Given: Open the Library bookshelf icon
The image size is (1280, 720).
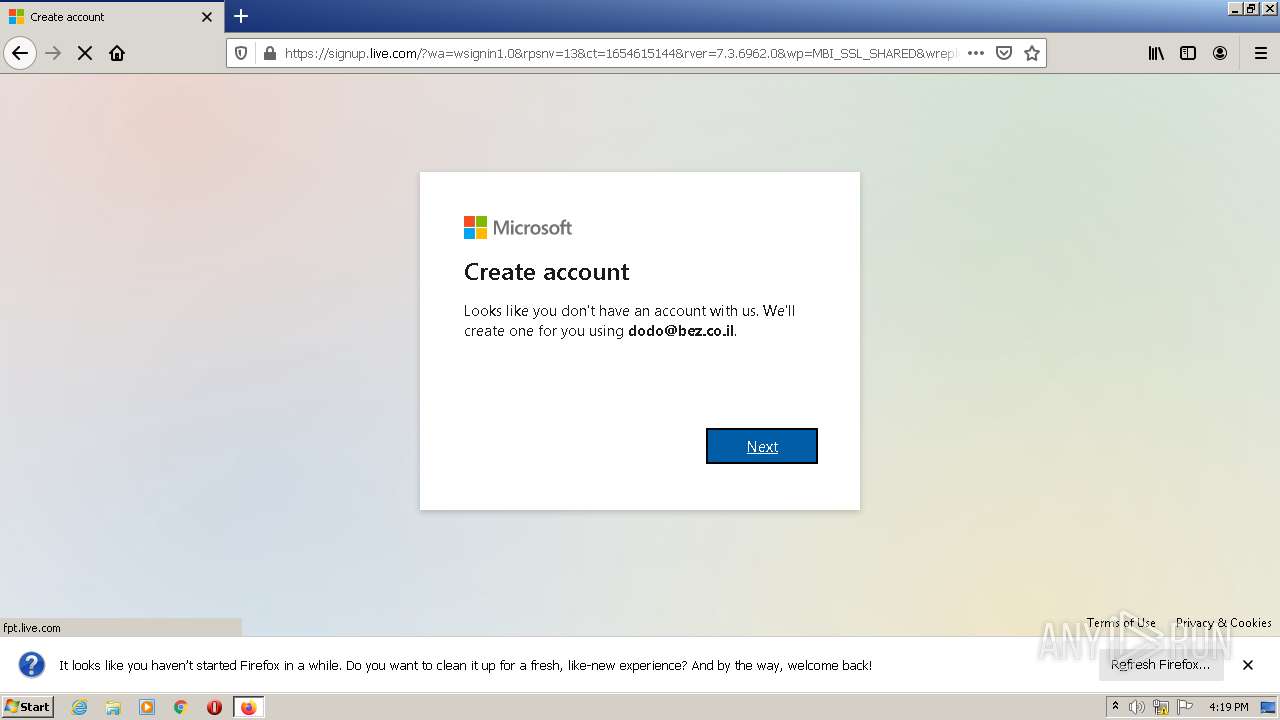Looking at the screenshot, I should [1156, 53].
